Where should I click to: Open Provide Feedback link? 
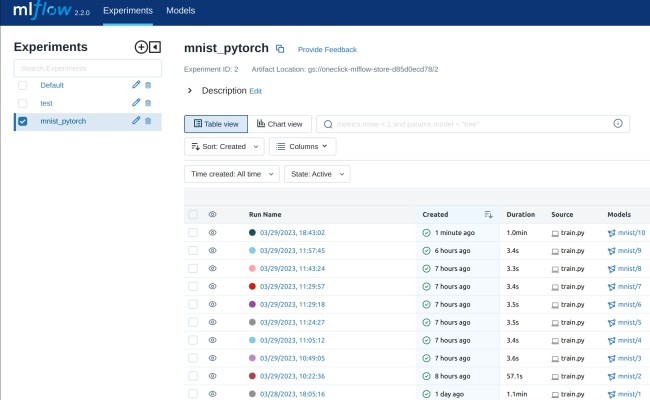(x=327, y=49)
